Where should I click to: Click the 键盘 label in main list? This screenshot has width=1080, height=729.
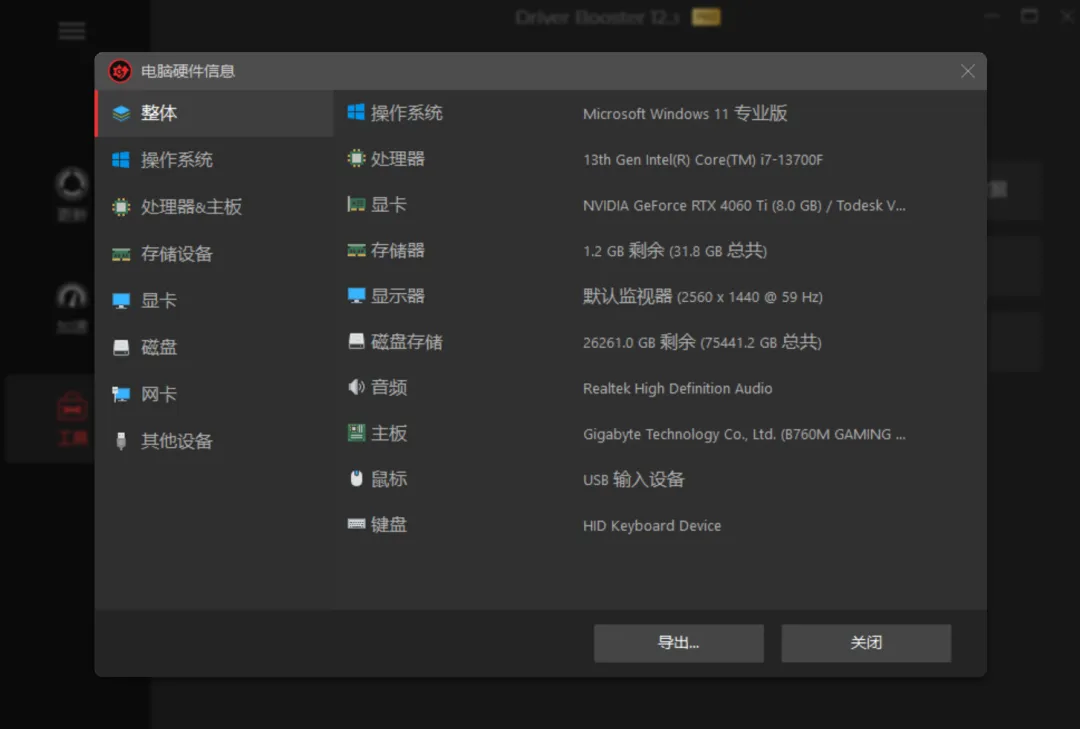point(388,524)
